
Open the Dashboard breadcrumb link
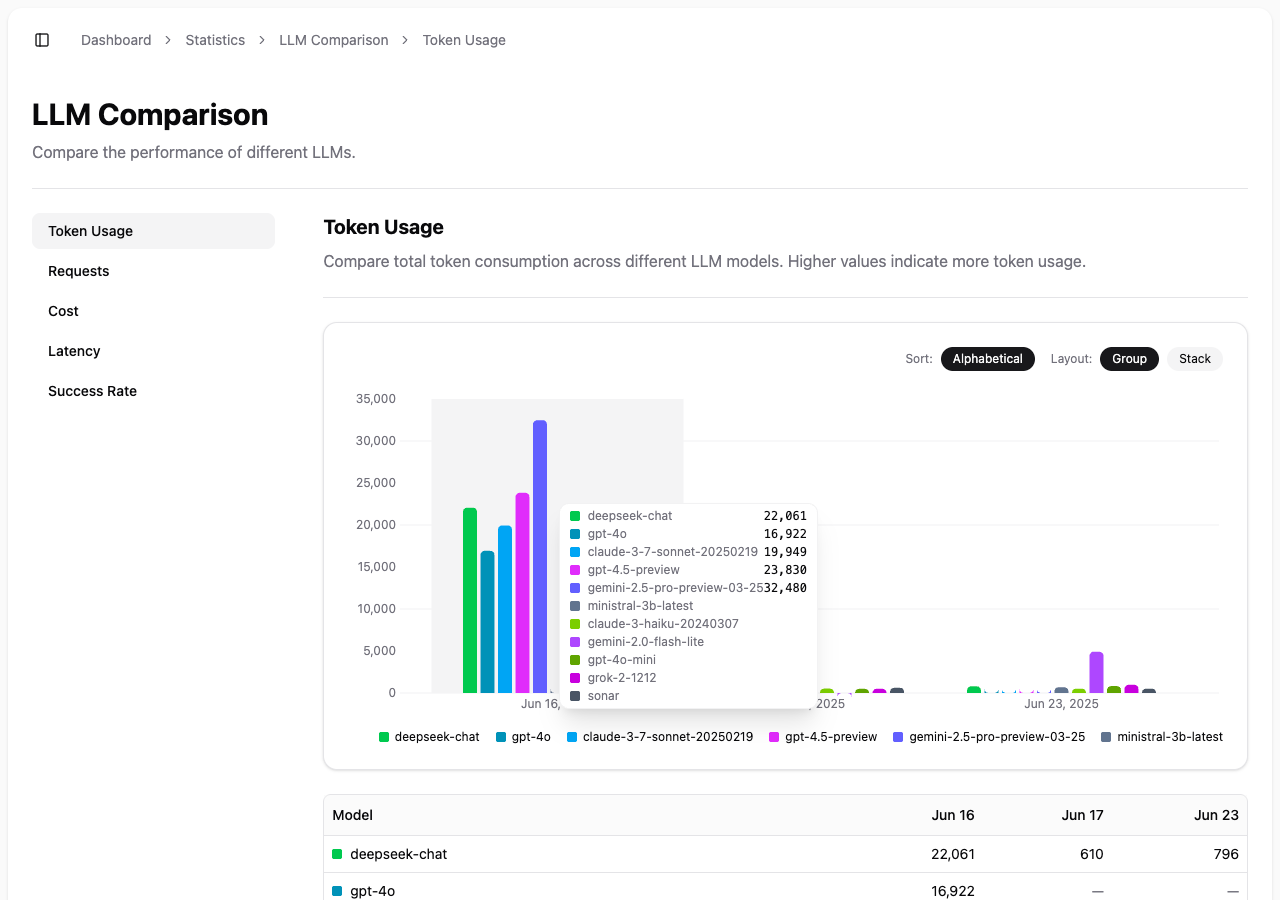coord(116,40)
